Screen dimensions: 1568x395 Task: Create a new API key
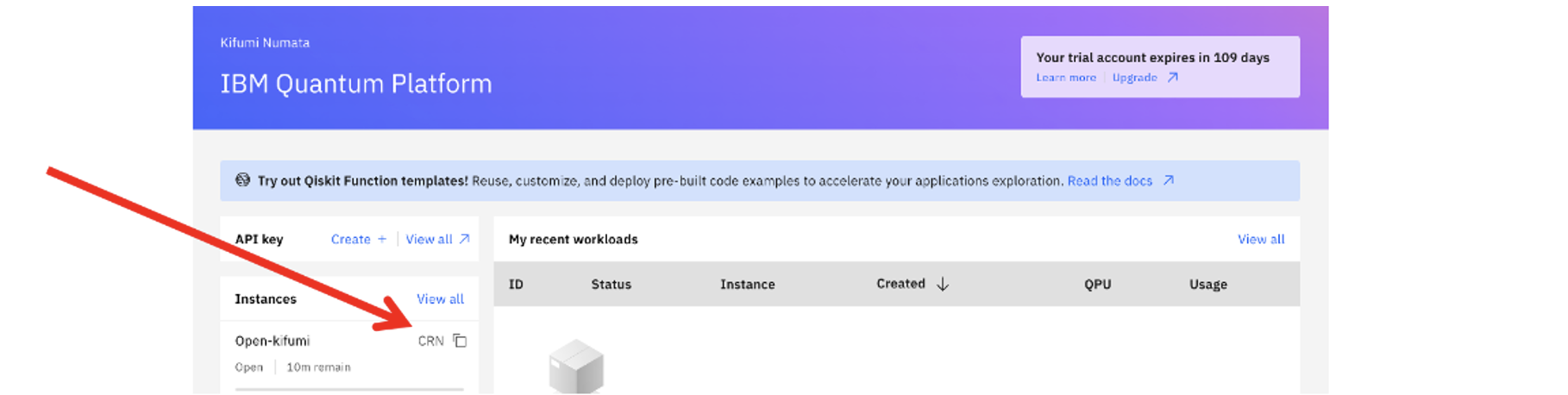click(x=351, y=239)
